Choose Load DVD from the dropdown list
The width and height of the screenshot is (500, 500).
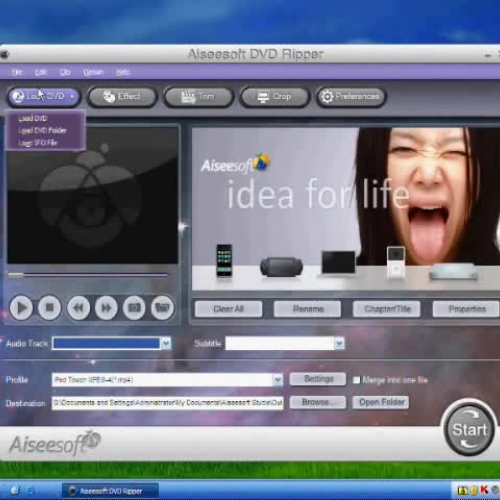33,118
